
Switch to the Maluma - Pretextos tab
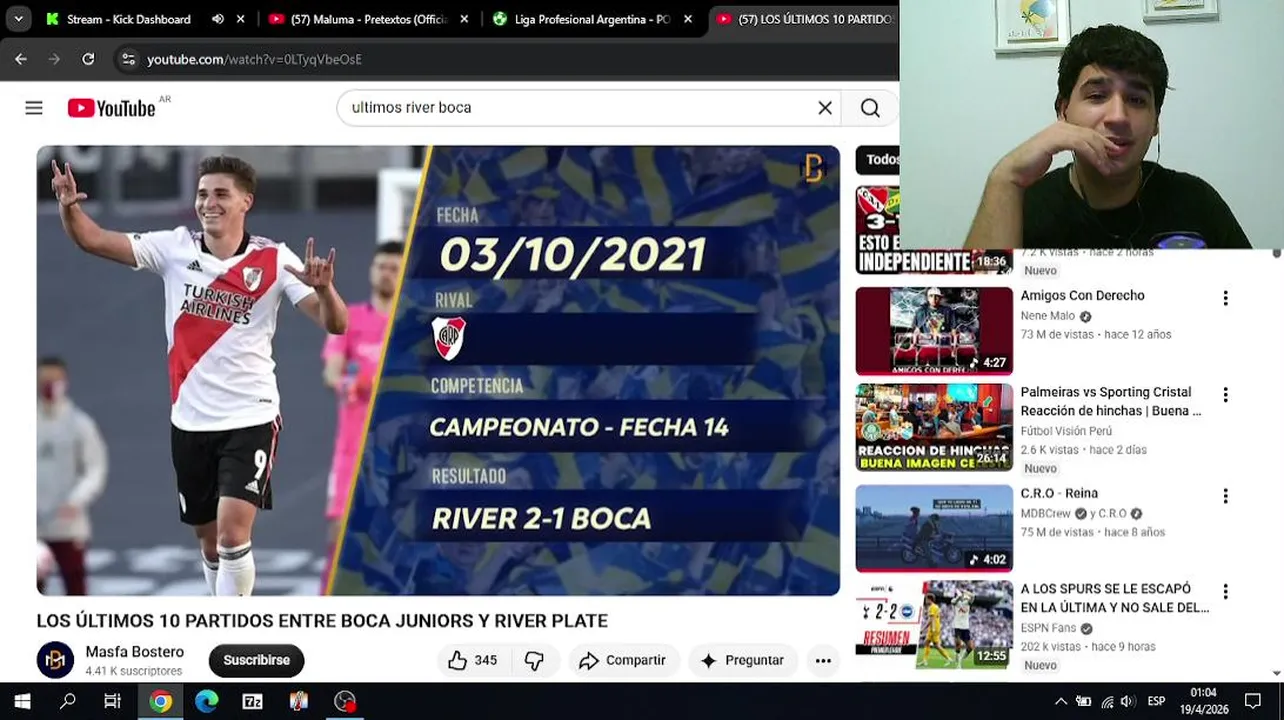coord(357,19)
